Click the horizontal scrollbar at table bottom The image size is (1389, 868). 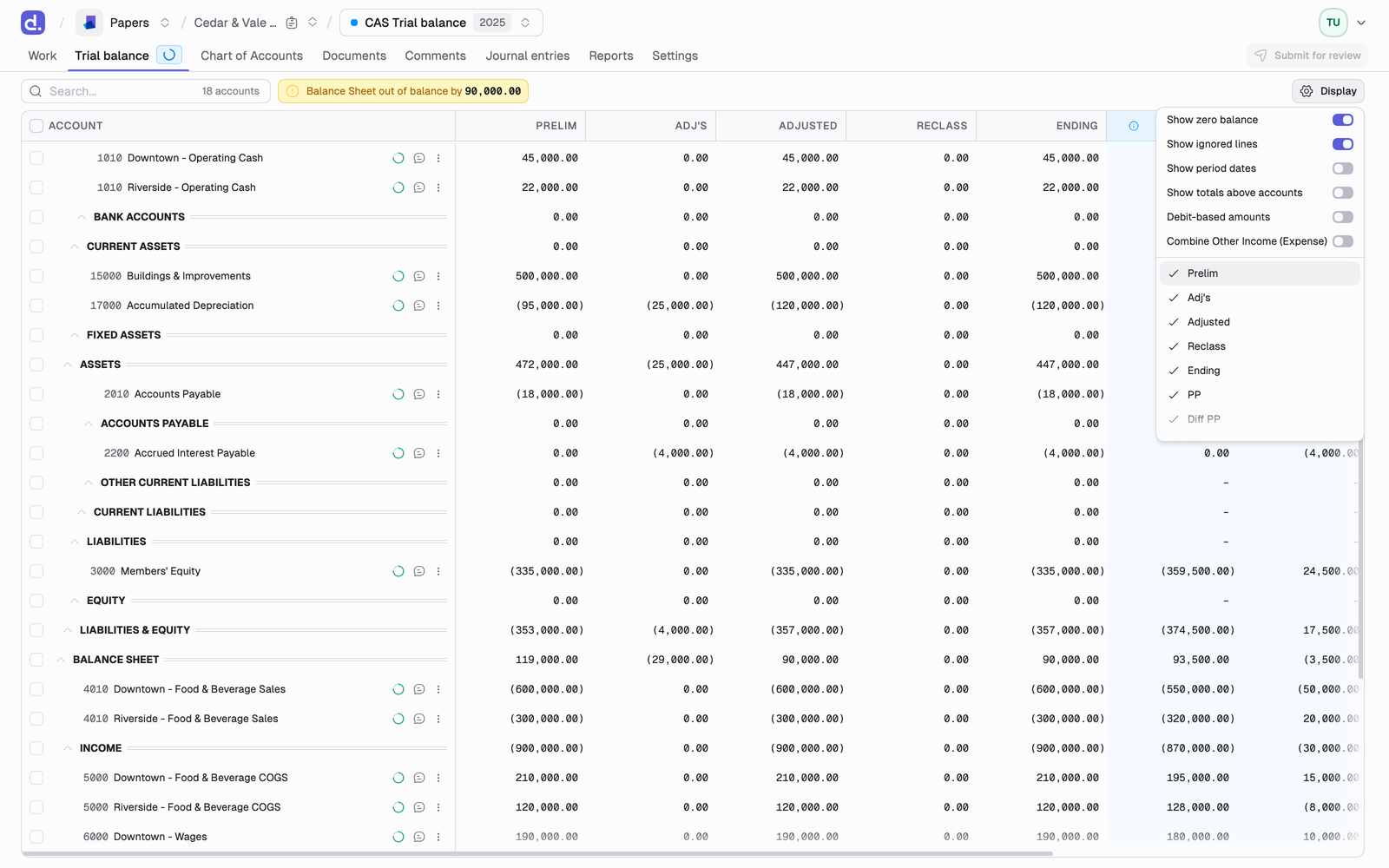pyautogui.click(x=538, y=854)
